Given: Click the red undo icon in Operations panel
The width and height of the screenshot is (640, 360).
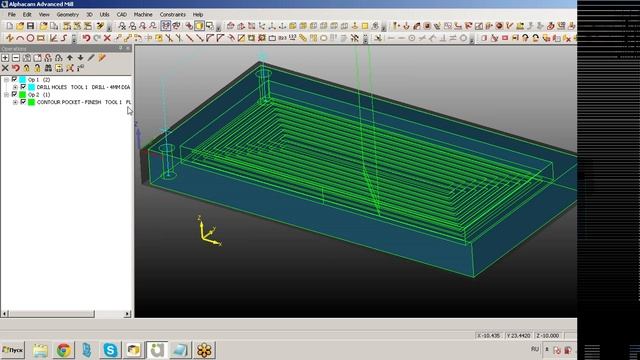Looking at the screenshot, I should pos(16,68).
